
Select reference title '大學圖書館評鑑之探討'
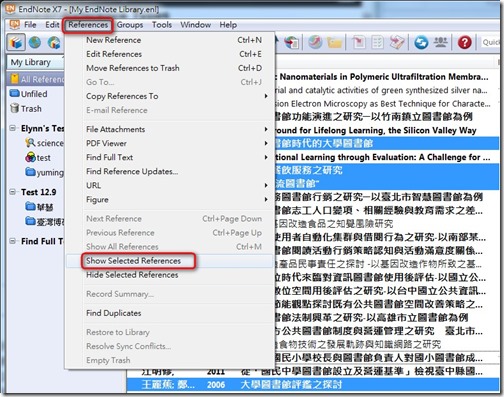tap(291, 385)
